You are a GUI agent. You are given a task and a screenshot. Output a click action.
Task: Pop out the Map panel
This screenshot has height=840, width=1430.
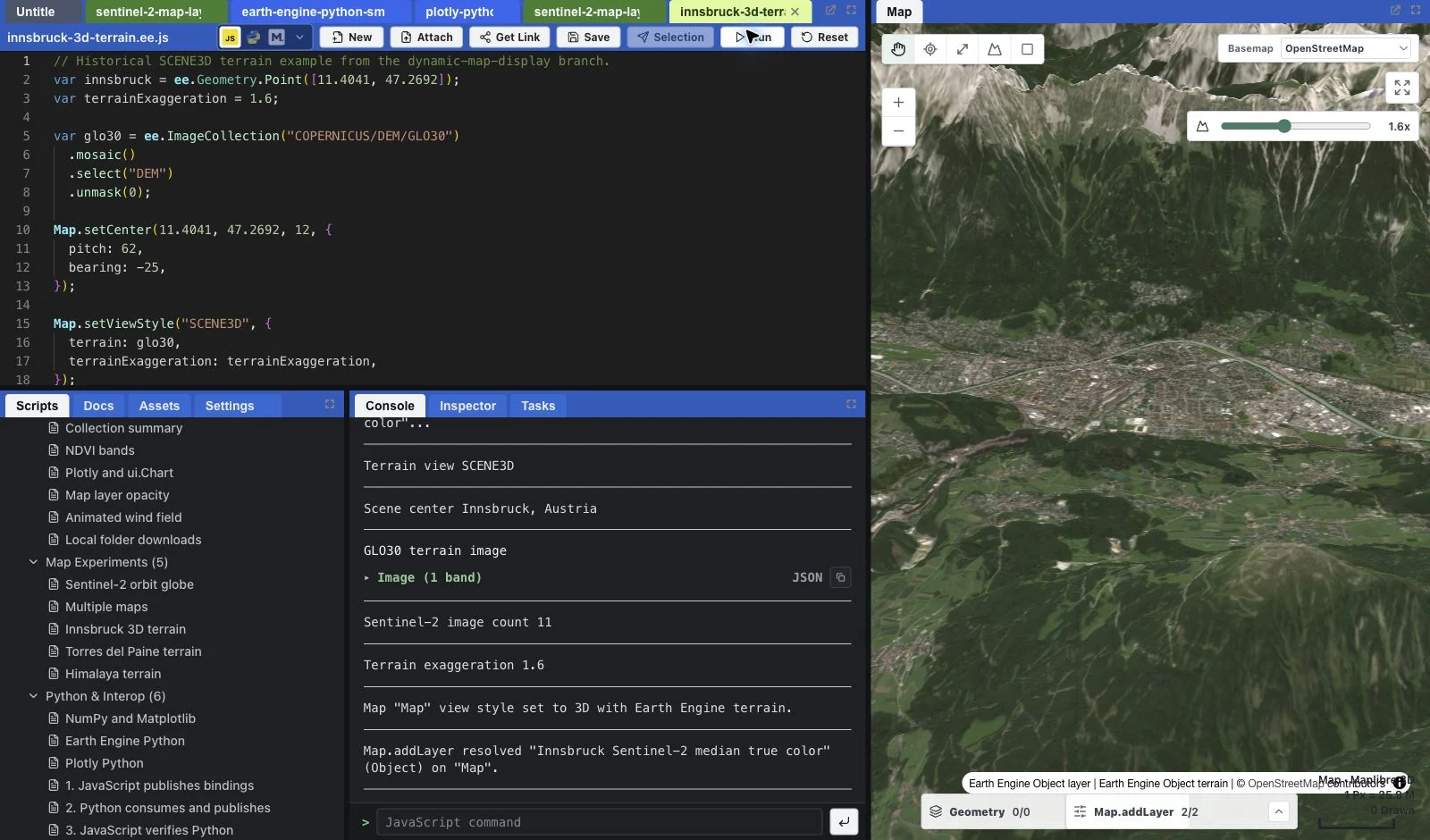[1395, 11]
